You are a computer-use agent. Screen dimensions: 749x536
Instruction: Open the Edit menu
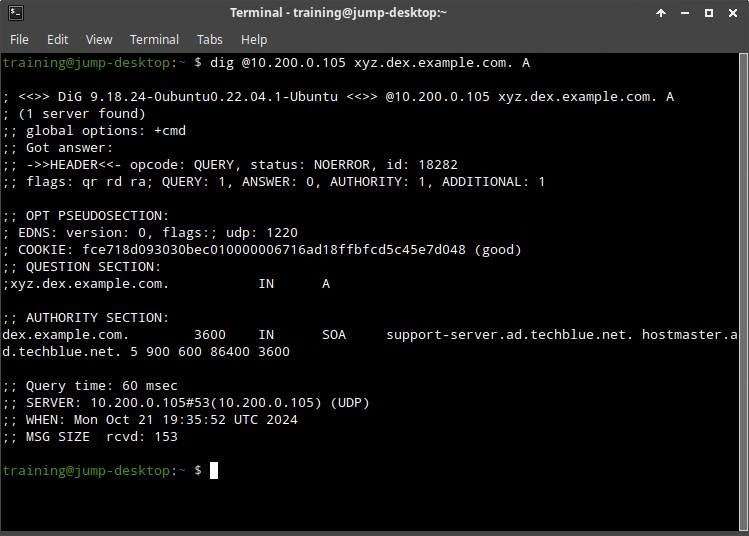[x=57, y=40]
